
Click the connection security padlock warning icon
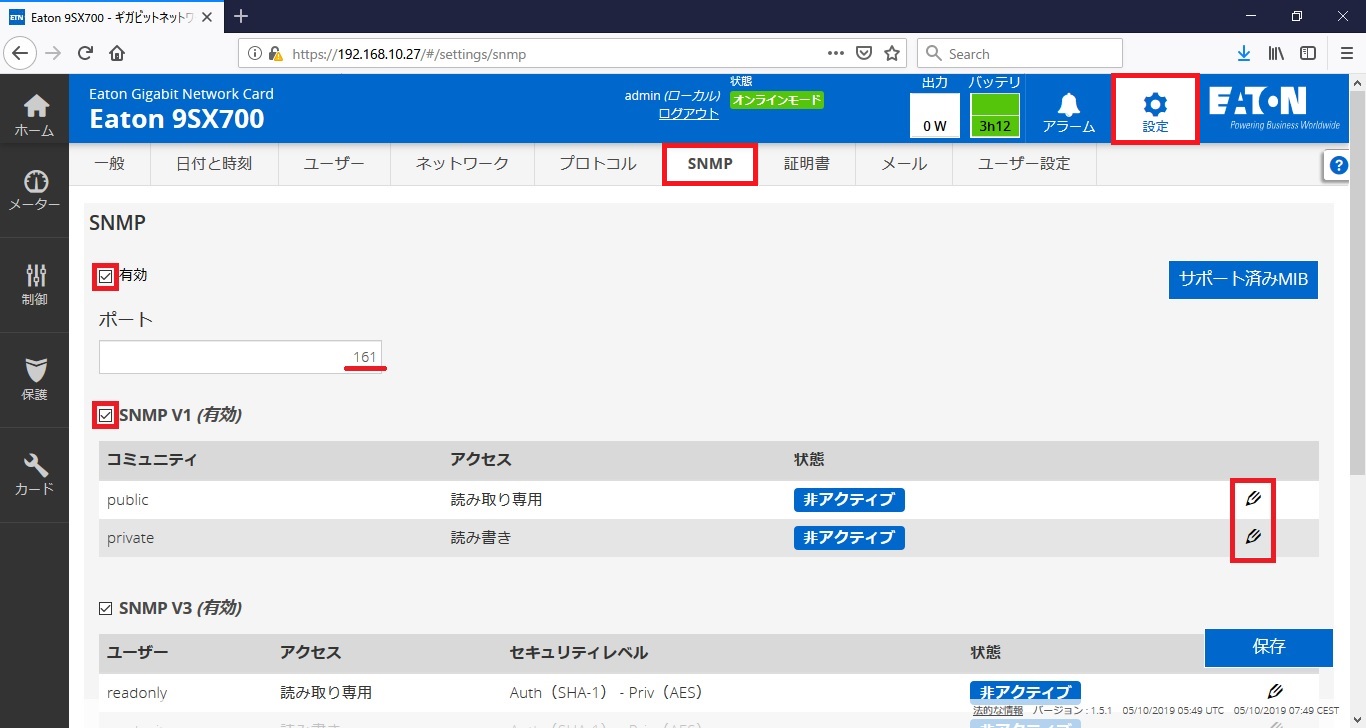[275, 53]
